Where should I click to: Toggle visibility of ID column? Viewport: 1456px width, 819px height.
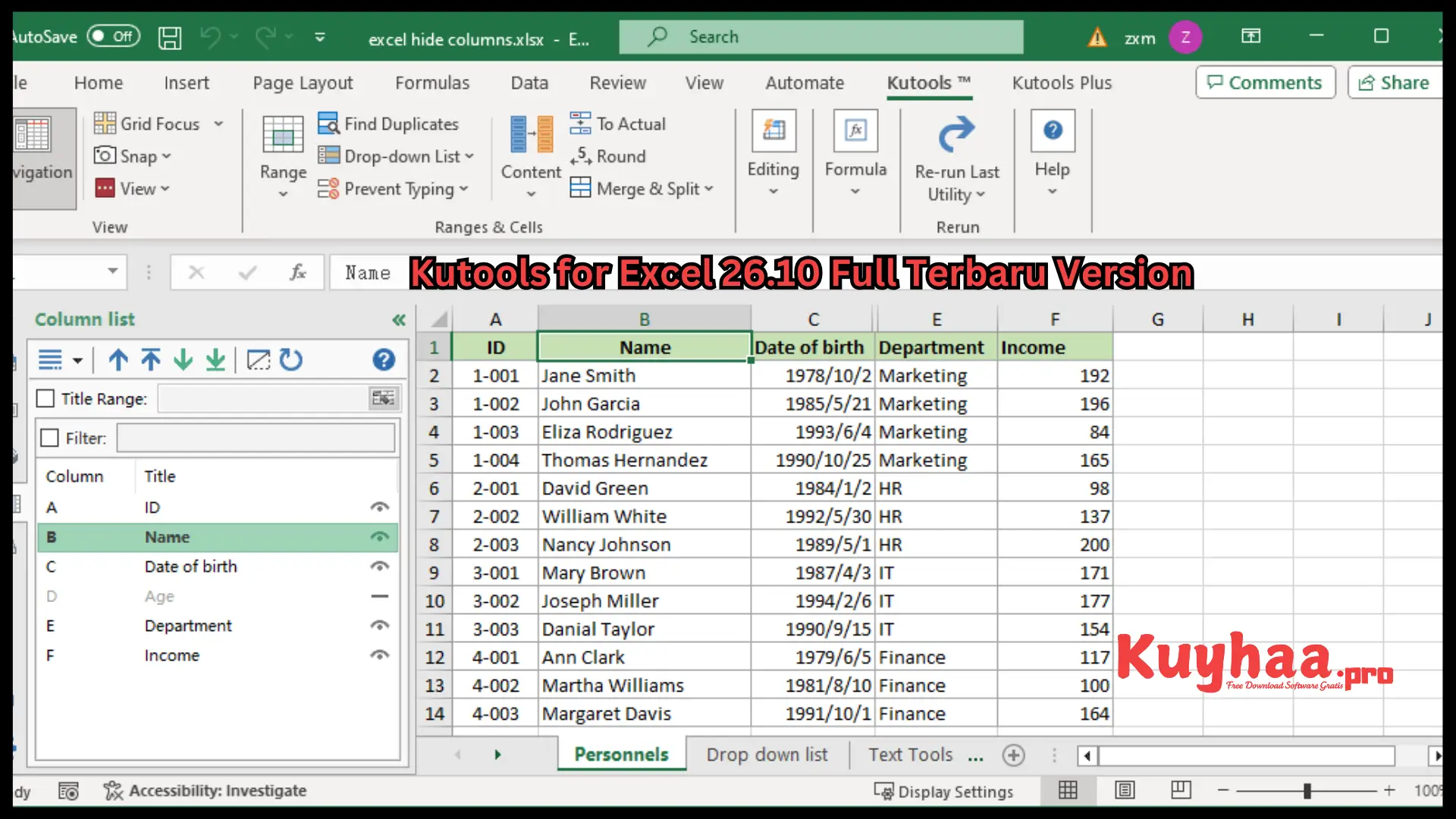(x=380, y=507)
